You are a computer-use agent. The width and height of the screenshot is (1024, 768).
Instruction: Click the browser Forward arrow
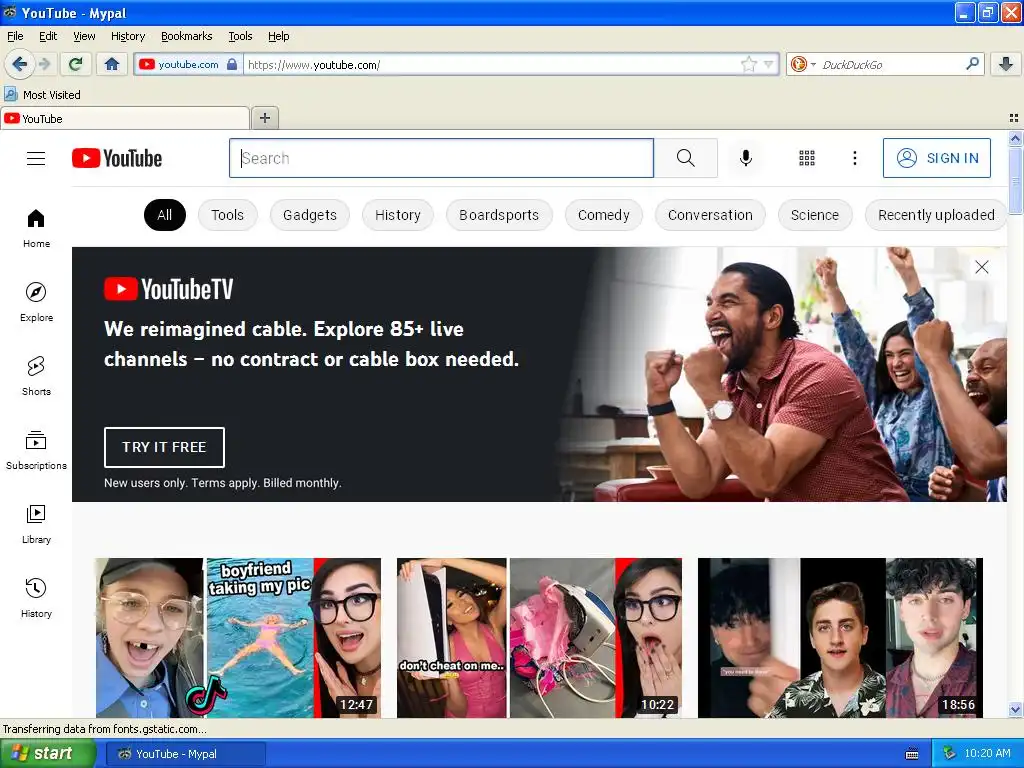tap(44, 64)
